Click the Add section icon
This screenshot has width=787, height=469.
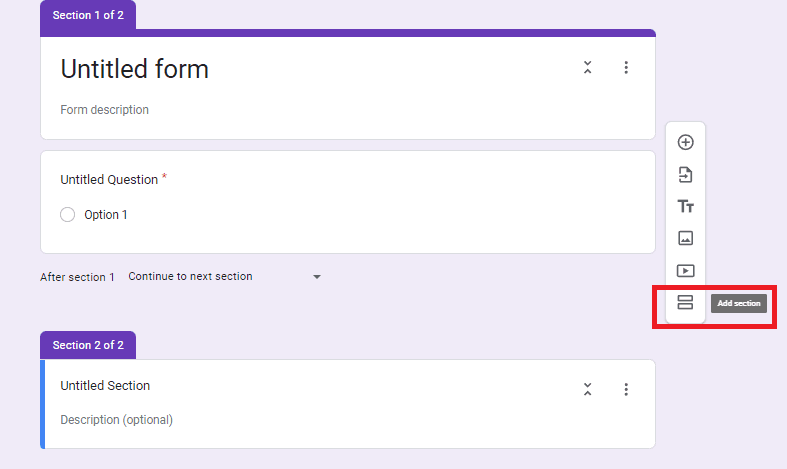(x=685, y=302)
